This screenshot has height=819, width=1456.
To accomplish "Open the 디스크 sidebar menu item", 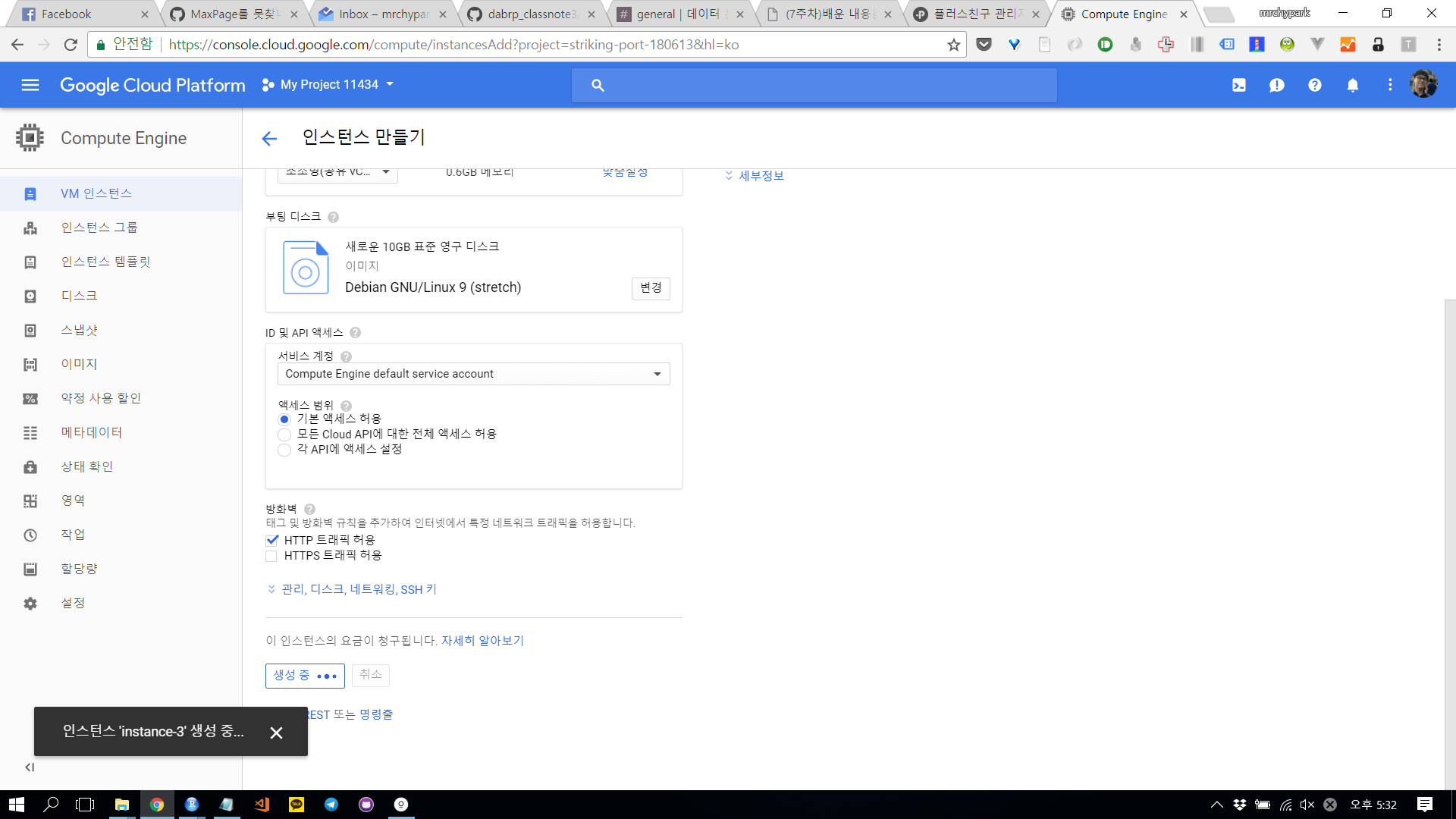I will pyautogui.click(x=79, y=296).
